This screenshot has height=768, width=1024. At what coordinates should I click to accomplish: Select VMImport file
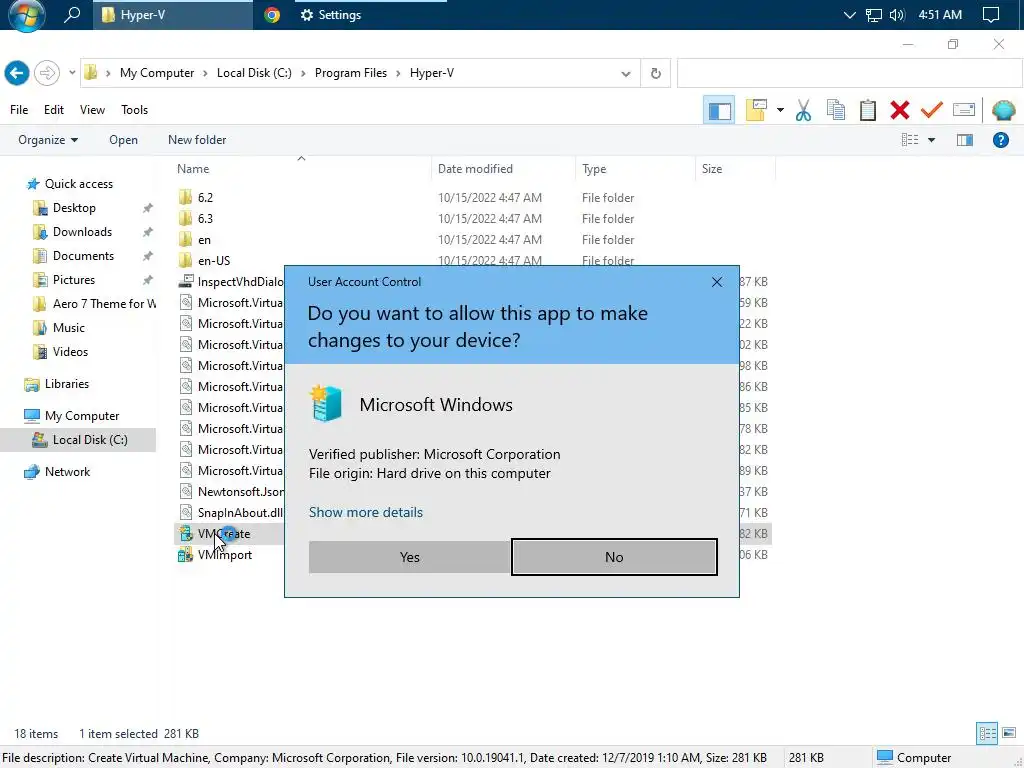coord(225,554)
